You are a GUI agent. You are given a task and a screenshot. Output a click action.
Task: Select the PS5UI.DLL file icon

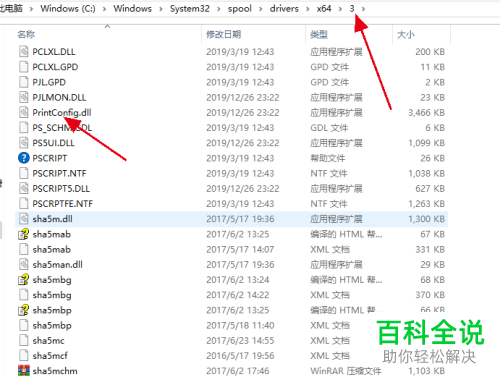[x=24, y=143]
